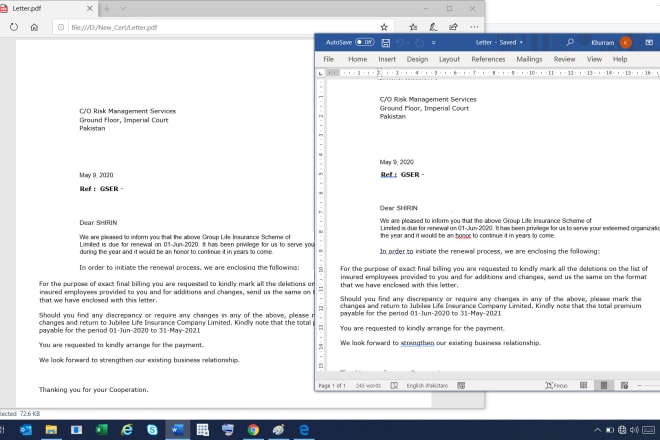Open File Explorer from the taskbar
660x440 pixels.
tap(51, 430)
